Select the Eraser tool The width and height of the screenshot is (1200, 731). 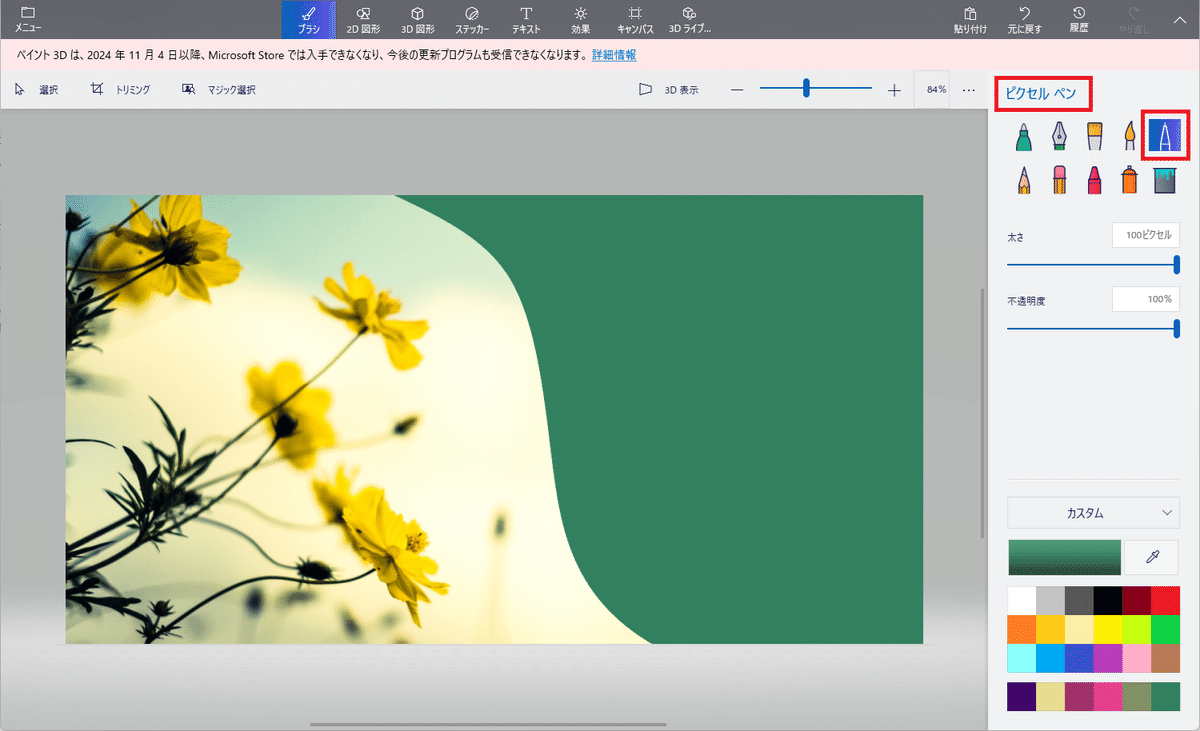coord(1059,180)
